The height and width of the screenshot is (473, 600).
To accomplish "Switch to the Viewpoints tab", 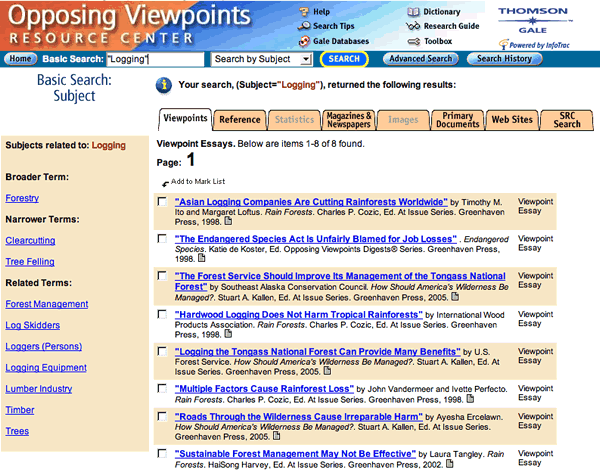I will [x=185, y=119].
